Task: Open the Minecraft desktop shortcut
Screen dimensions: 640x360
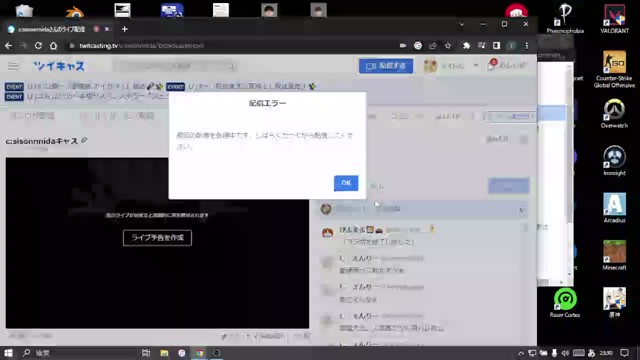Action: (x=614, y=256)
